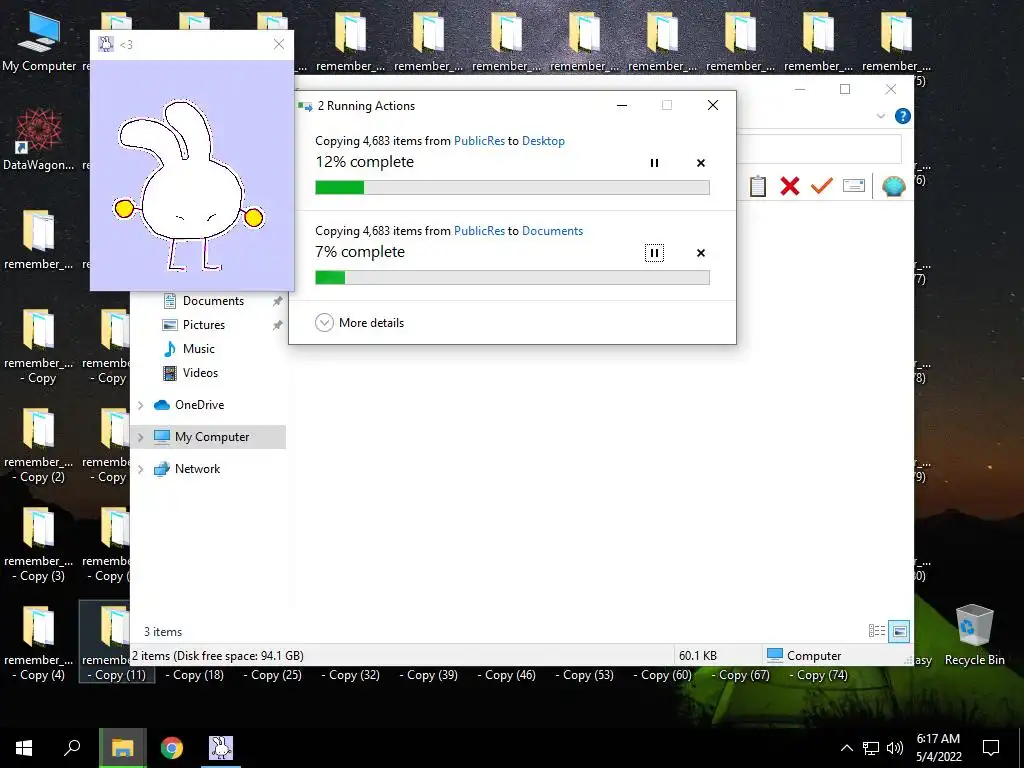Maximize the Explorer window

(x=845, y=89)
